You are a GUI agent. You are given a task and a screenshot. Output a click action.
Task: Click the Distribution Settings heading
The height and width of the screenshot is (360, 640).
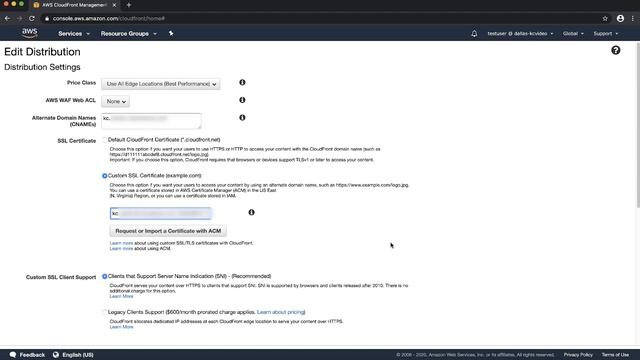[42, 67]
